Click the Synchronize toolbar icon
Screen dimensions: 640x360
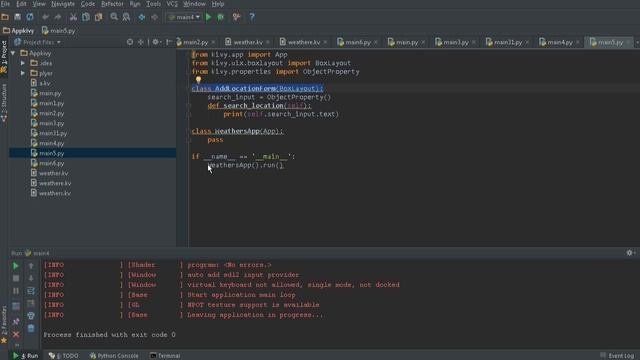(30, 17)
